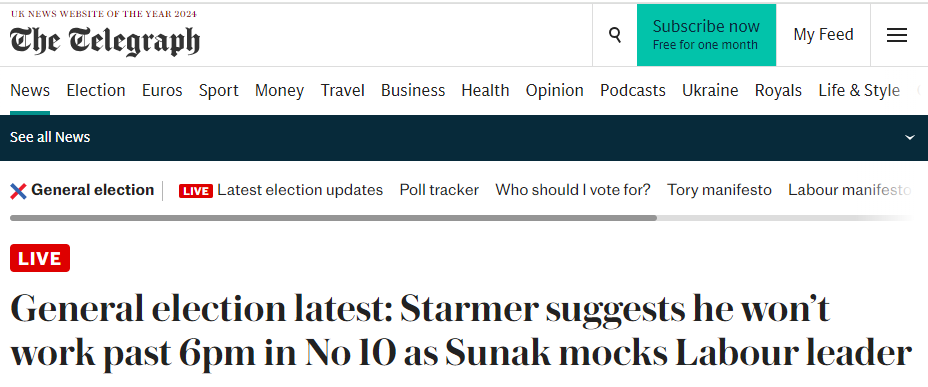This screenshot has height=387, width=928.
Task: Click the General election cross icon
Action: [x=18, y=191]
